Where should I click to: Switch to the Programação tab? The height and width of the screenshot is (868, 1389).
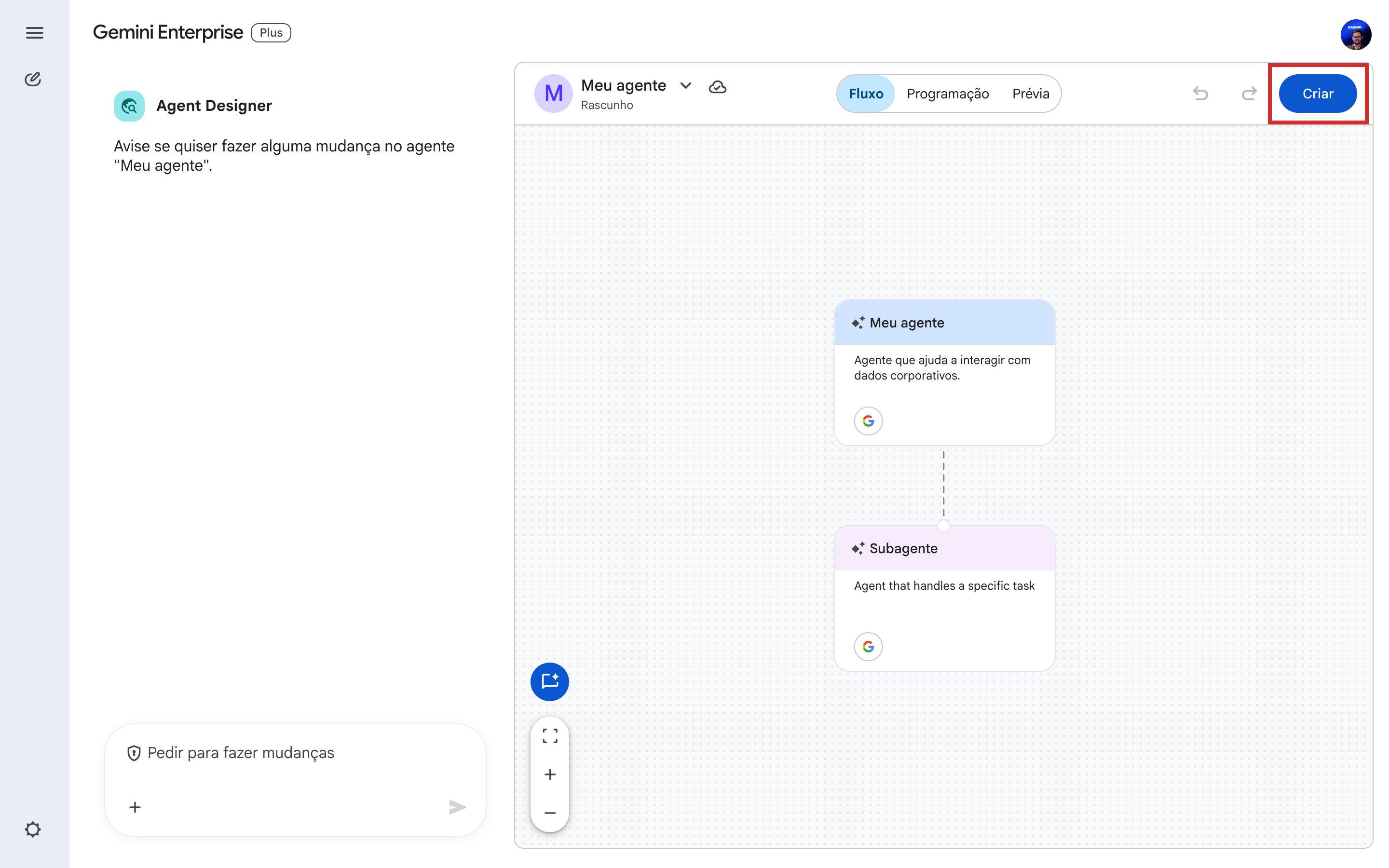(948, 94)
